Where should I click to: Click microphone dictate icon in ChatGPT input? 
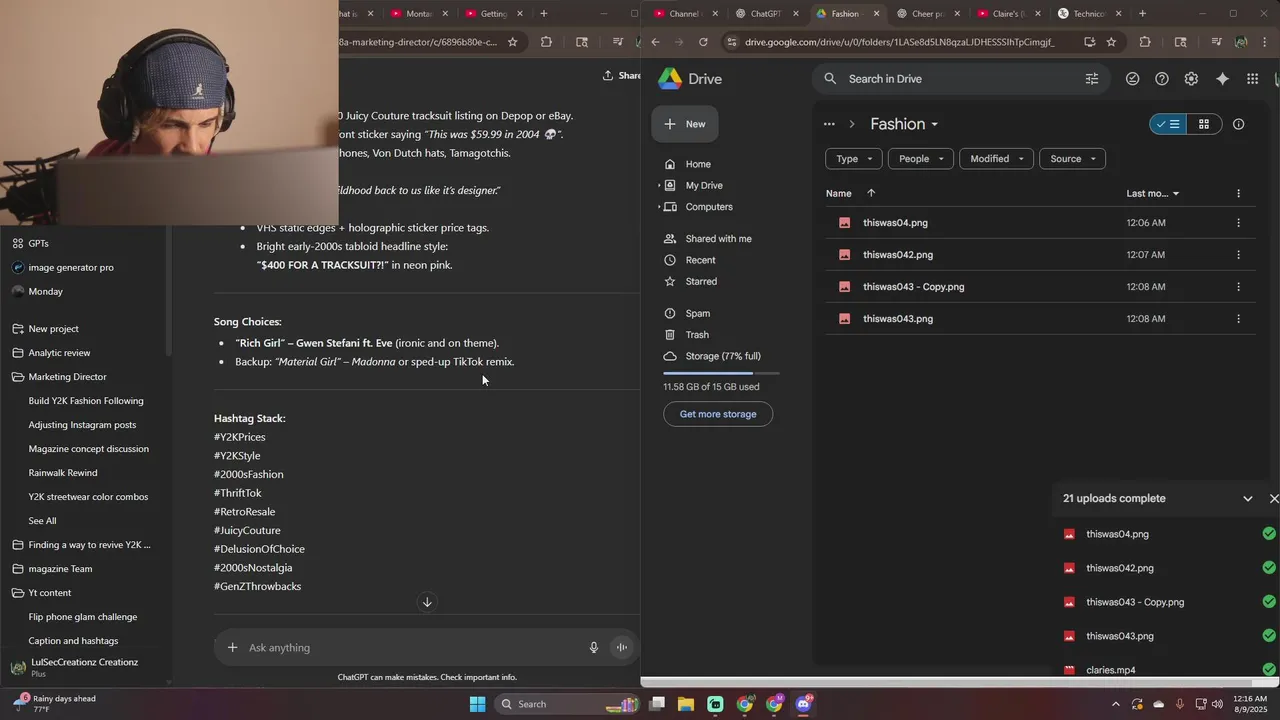593,648
